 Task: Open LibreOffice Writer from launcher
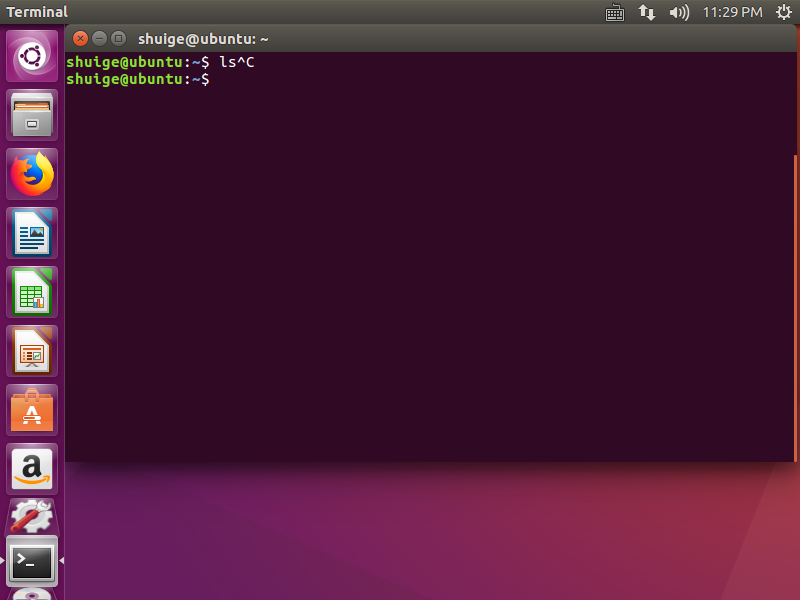pyautogui.click(x=32, y=233)
